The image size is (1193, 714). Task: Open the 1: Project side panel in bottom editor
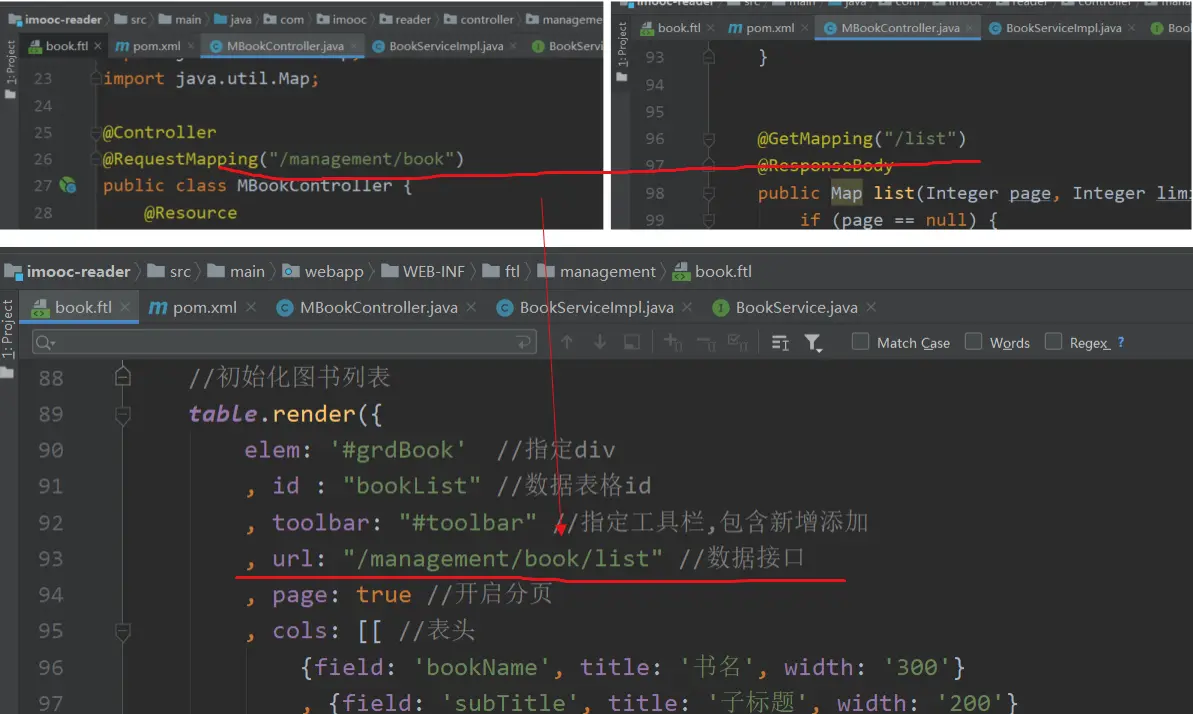coord(8,331)
